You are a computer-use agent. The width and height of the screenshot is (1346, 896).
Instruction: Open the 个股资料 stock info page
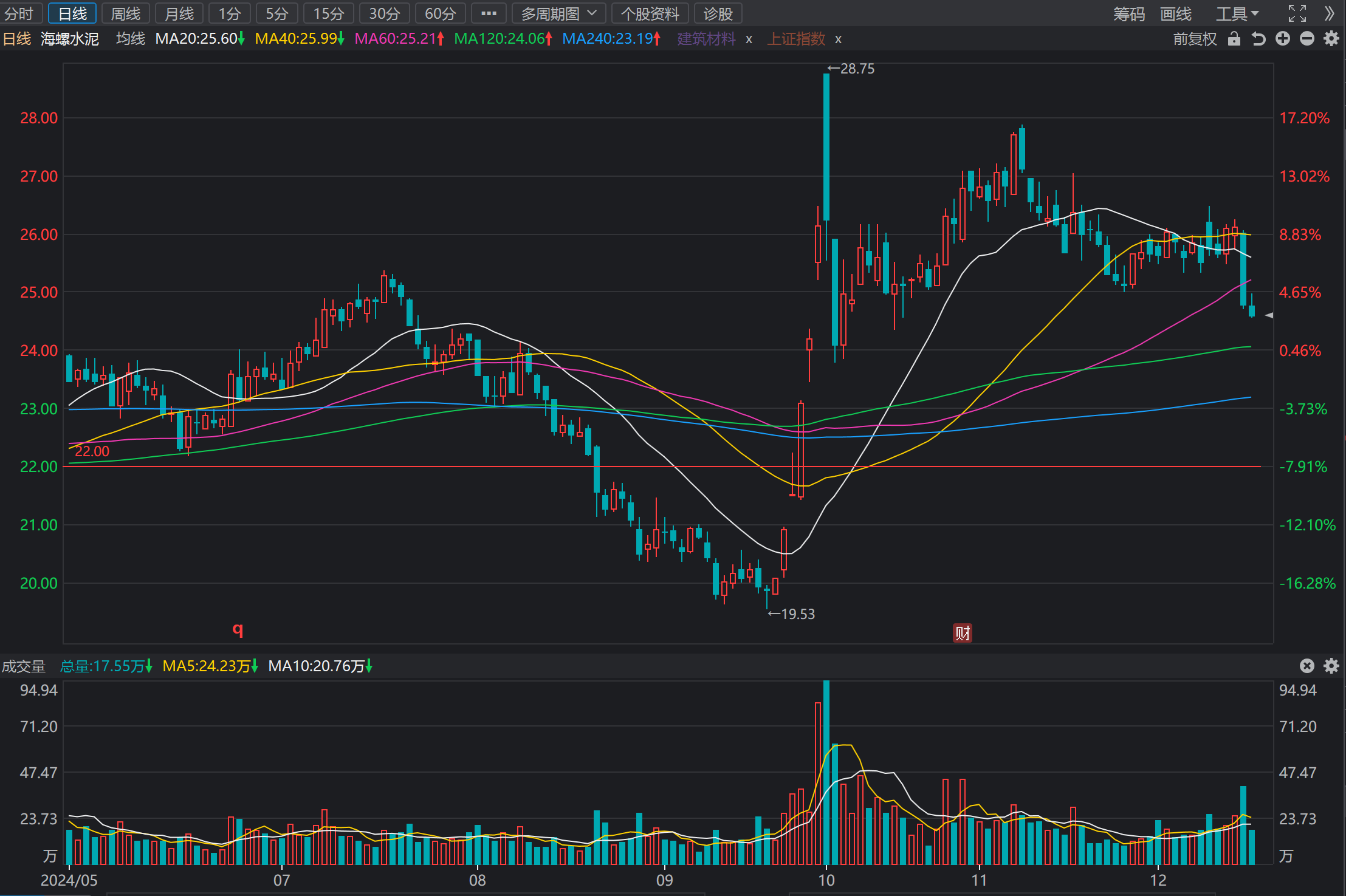[x=650, y=13]
